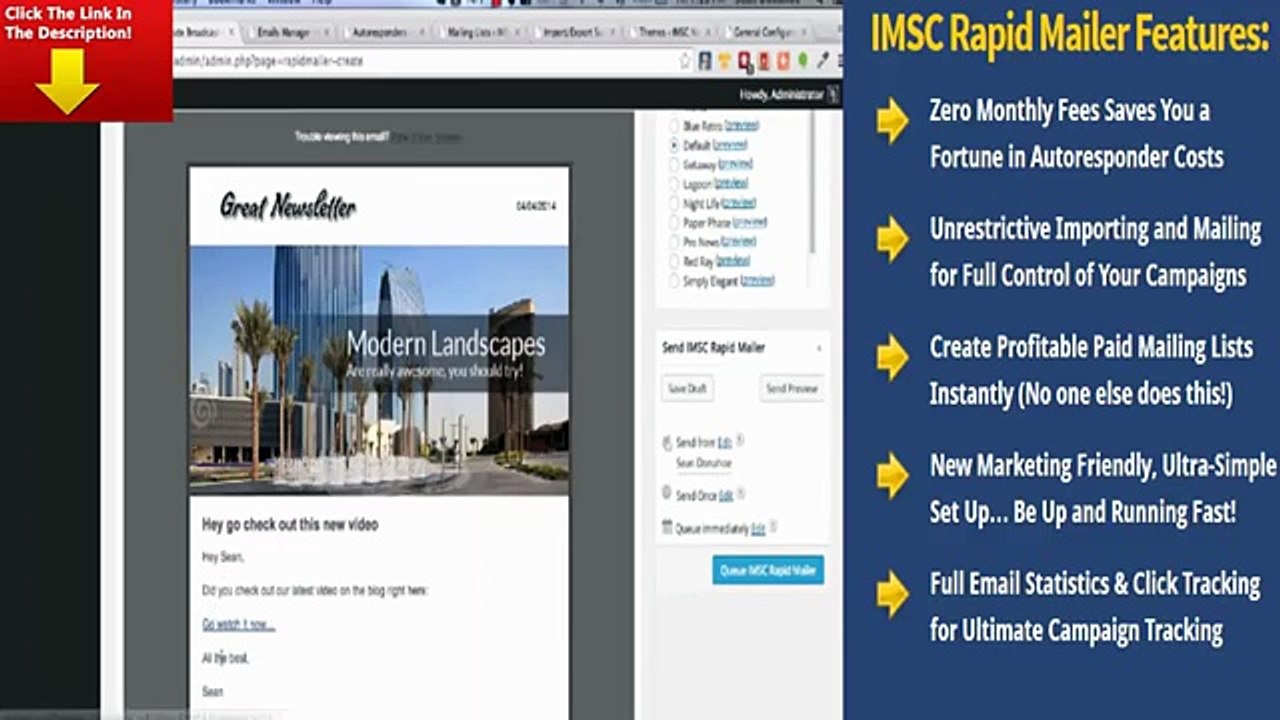Open the Pro News preview link

(x=738, y=242)
